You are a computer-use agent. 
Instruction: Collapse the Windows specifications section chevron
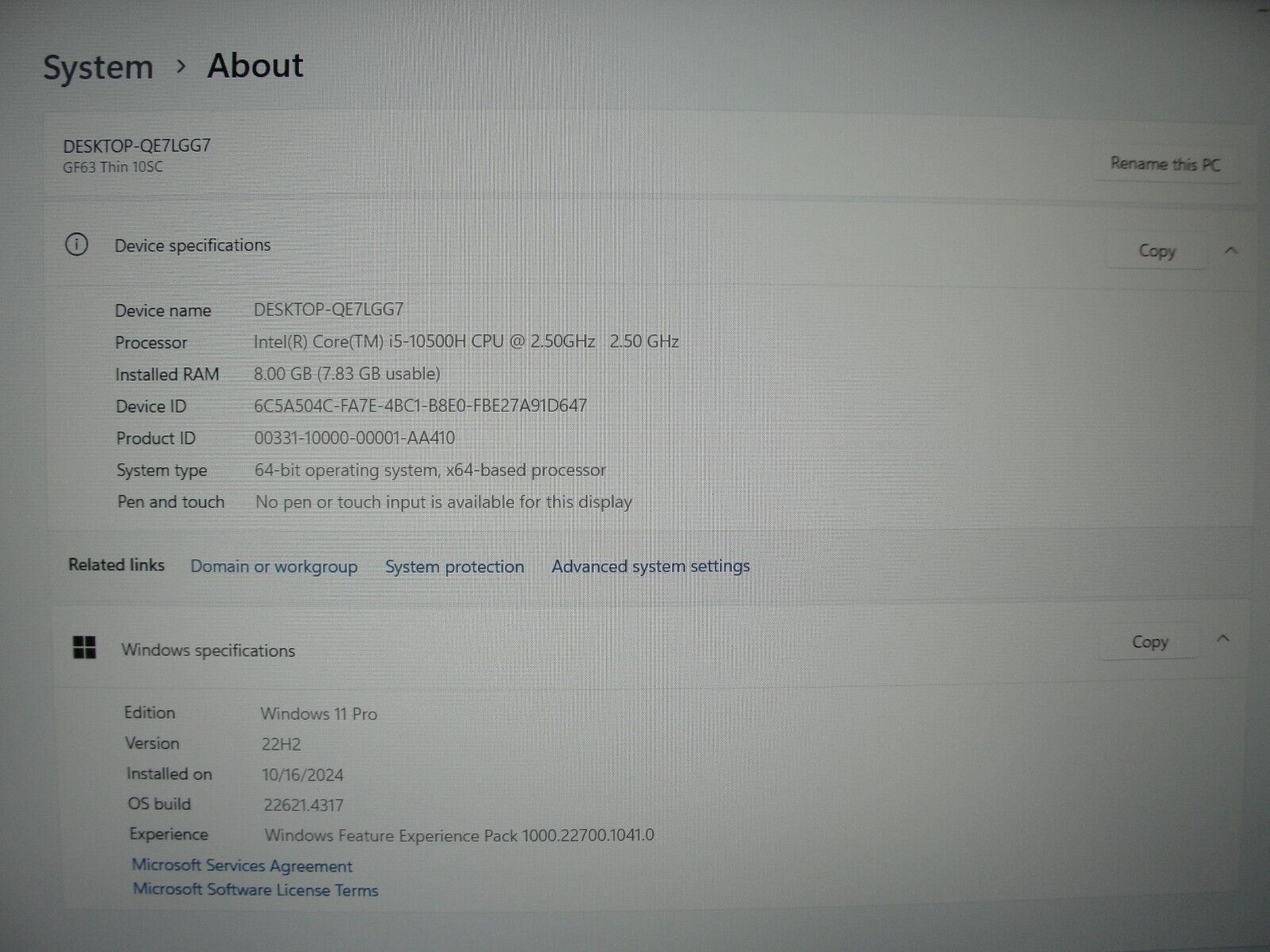point(1223,639)
